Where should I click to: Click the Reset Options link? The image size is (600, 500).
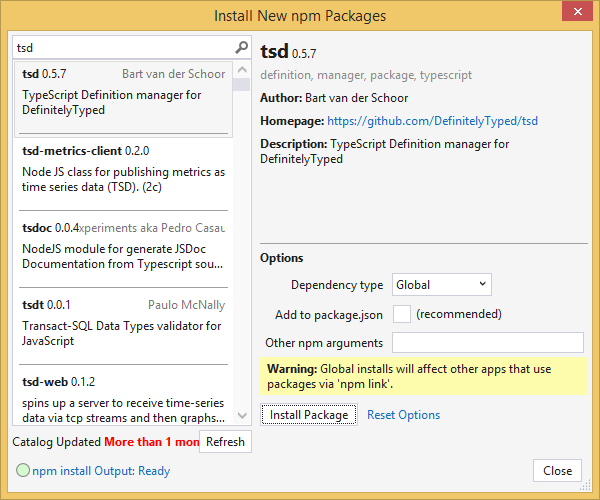click(403, 415)
